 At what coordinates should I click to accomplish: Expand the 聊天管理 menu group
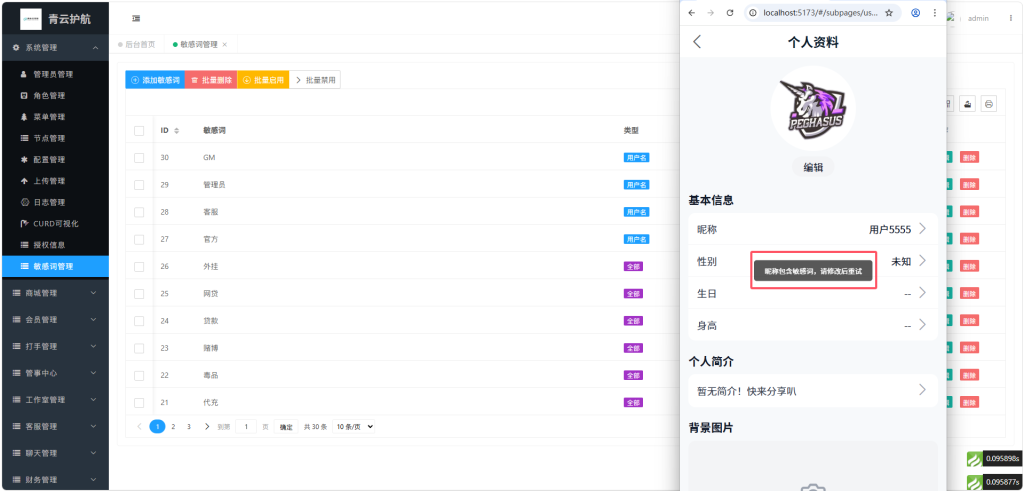pos(54,453)
